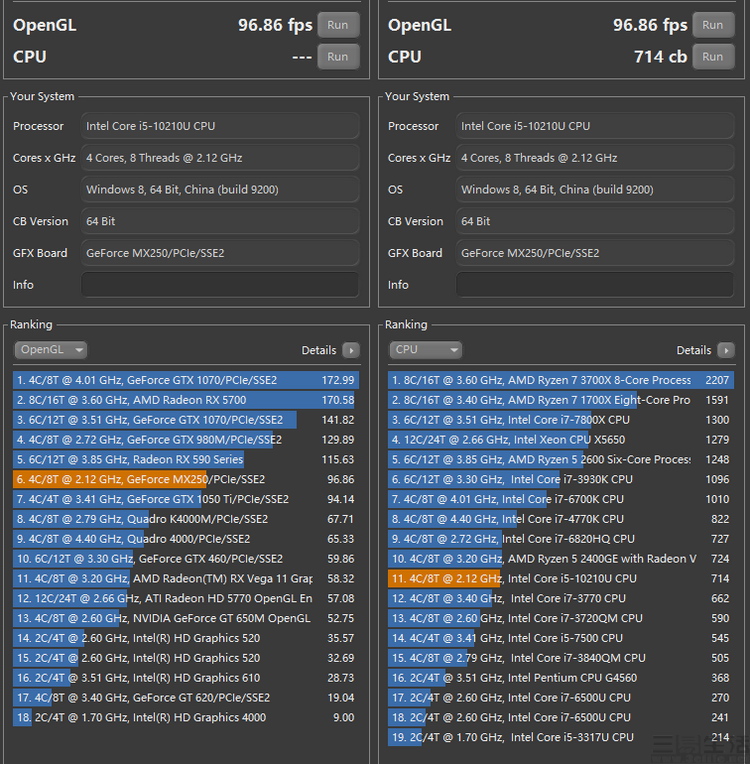750x764 pixels.
Task: Select CPU rank 1 Ryzen 7 3700X
Action: click(x=561, y=380)
